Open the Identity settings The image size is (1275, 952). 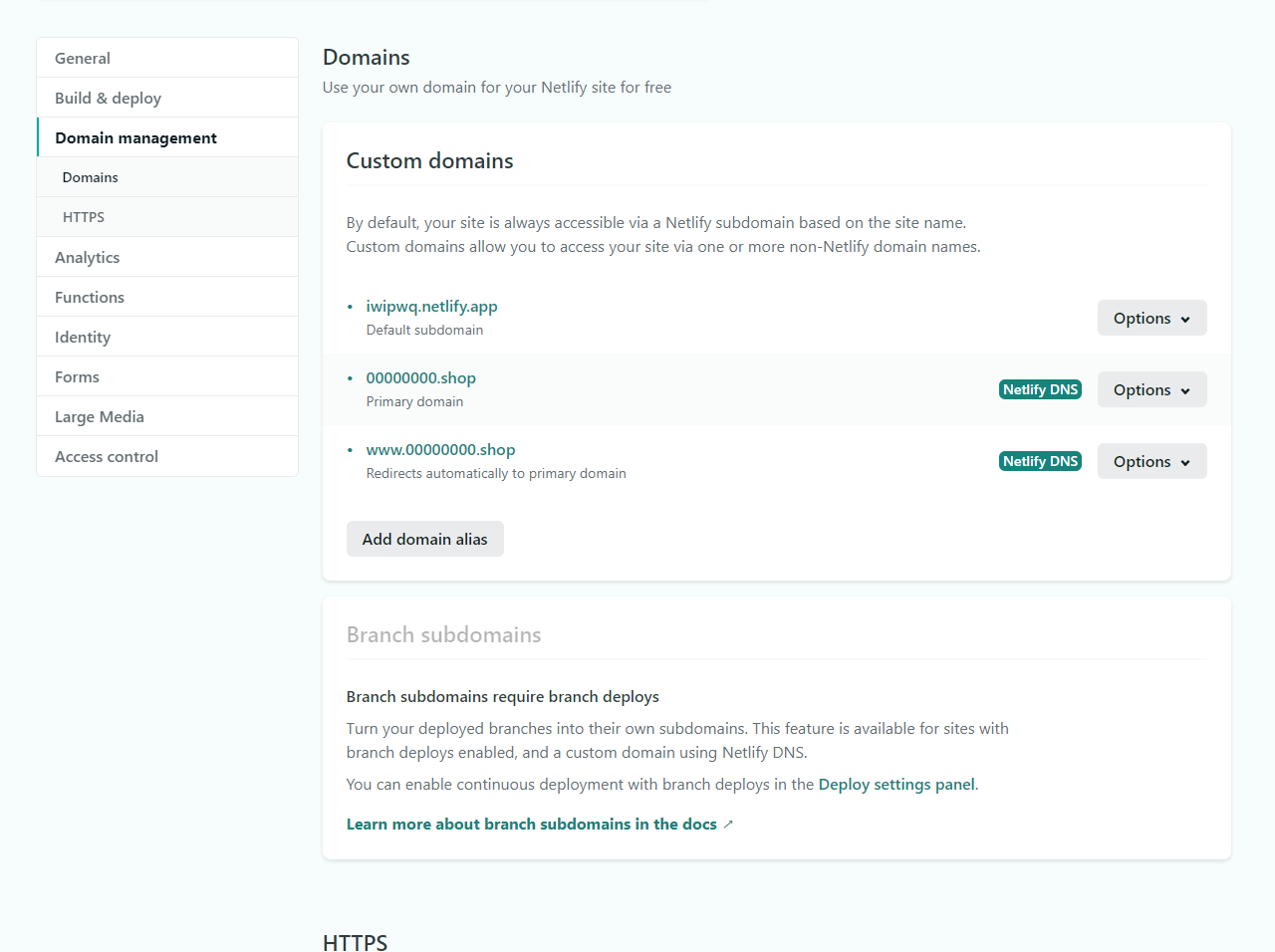(167, 337)
